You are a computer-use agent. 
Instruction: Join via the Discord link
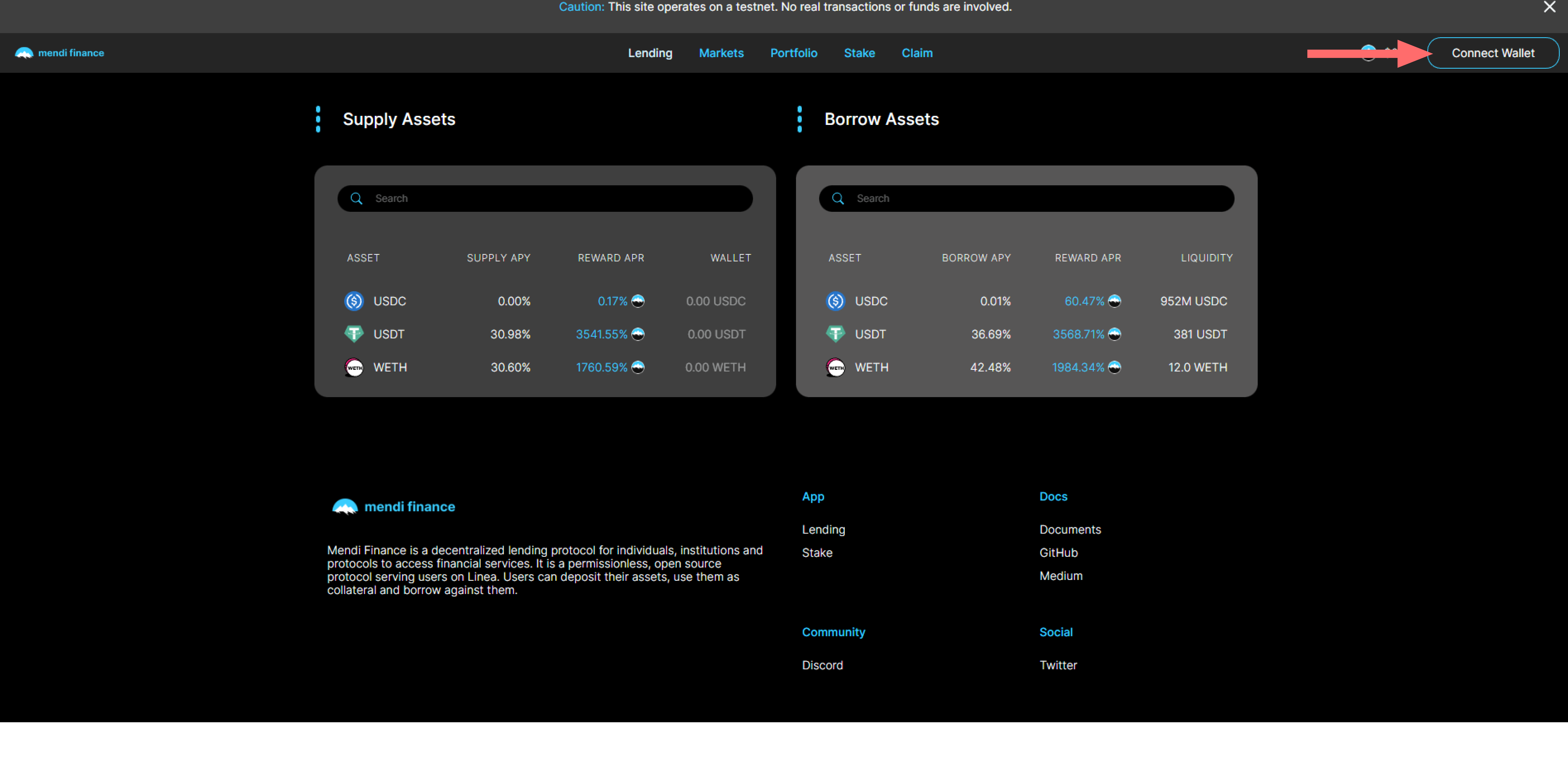coord(822,665)
